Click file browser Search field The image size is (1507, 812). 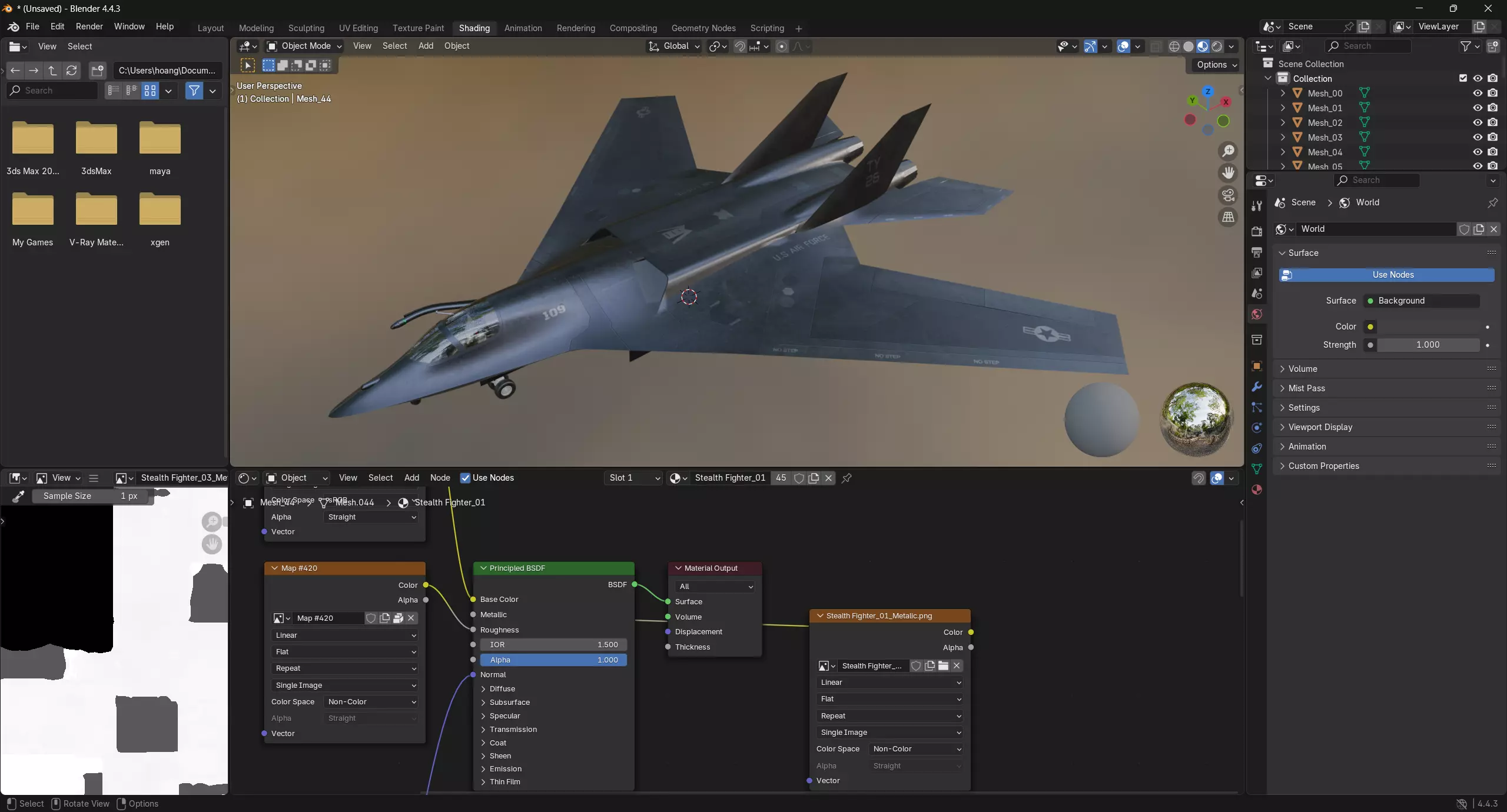pyautogui.click(x=52, y=91)
